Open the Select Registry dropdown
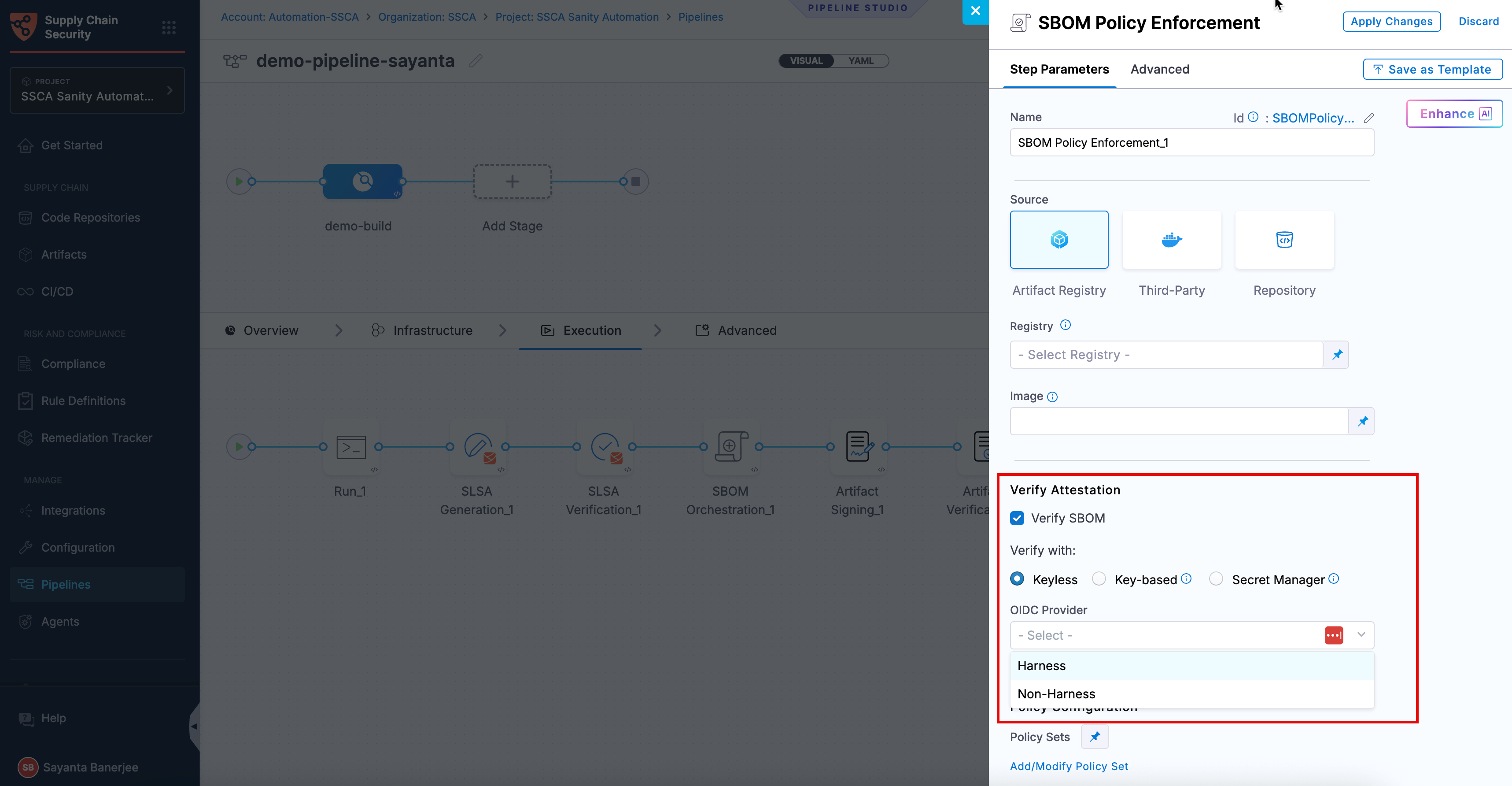 pyautogui.click(x=1166, y=355)
